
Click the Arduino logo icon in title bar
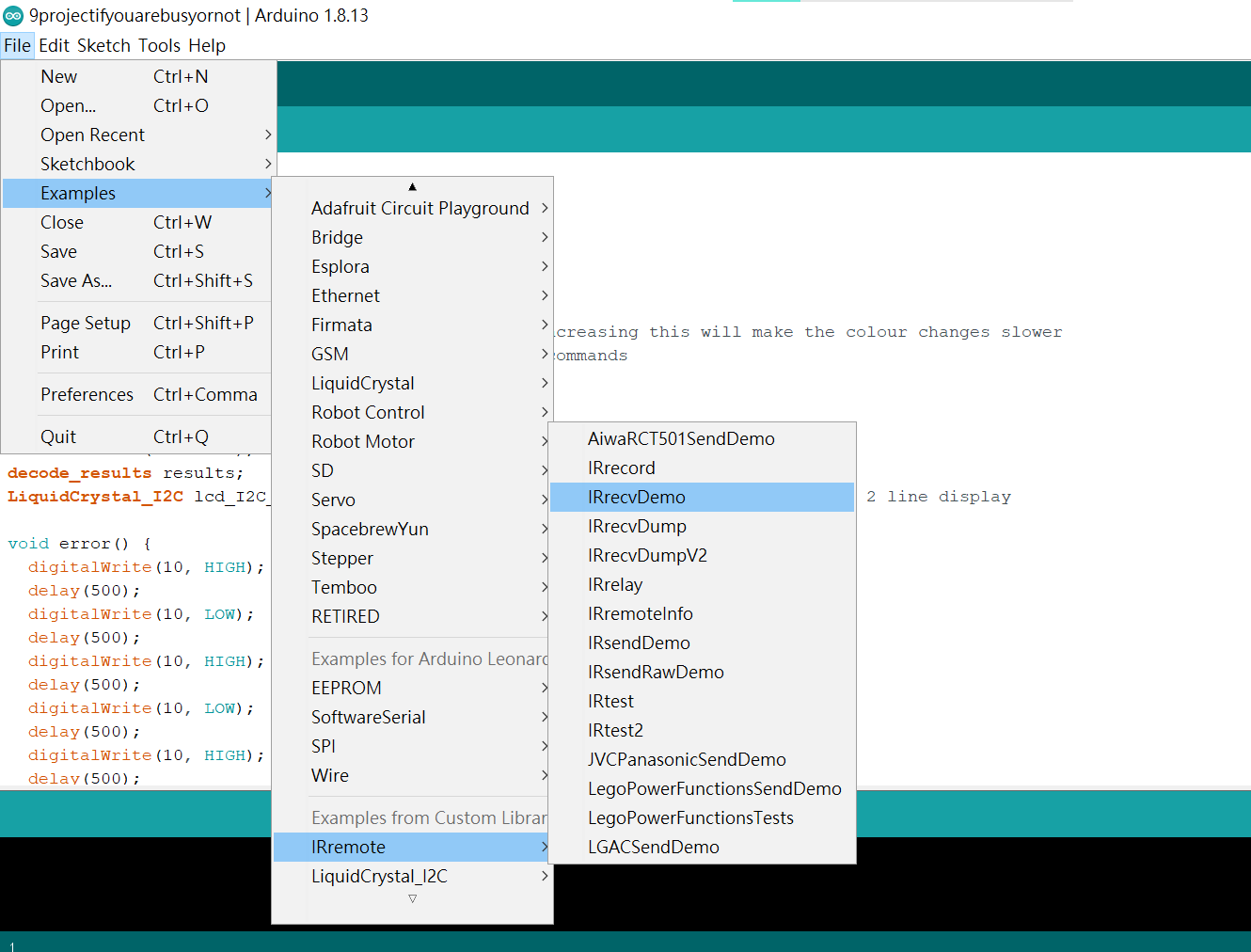(x=13, y=15)
